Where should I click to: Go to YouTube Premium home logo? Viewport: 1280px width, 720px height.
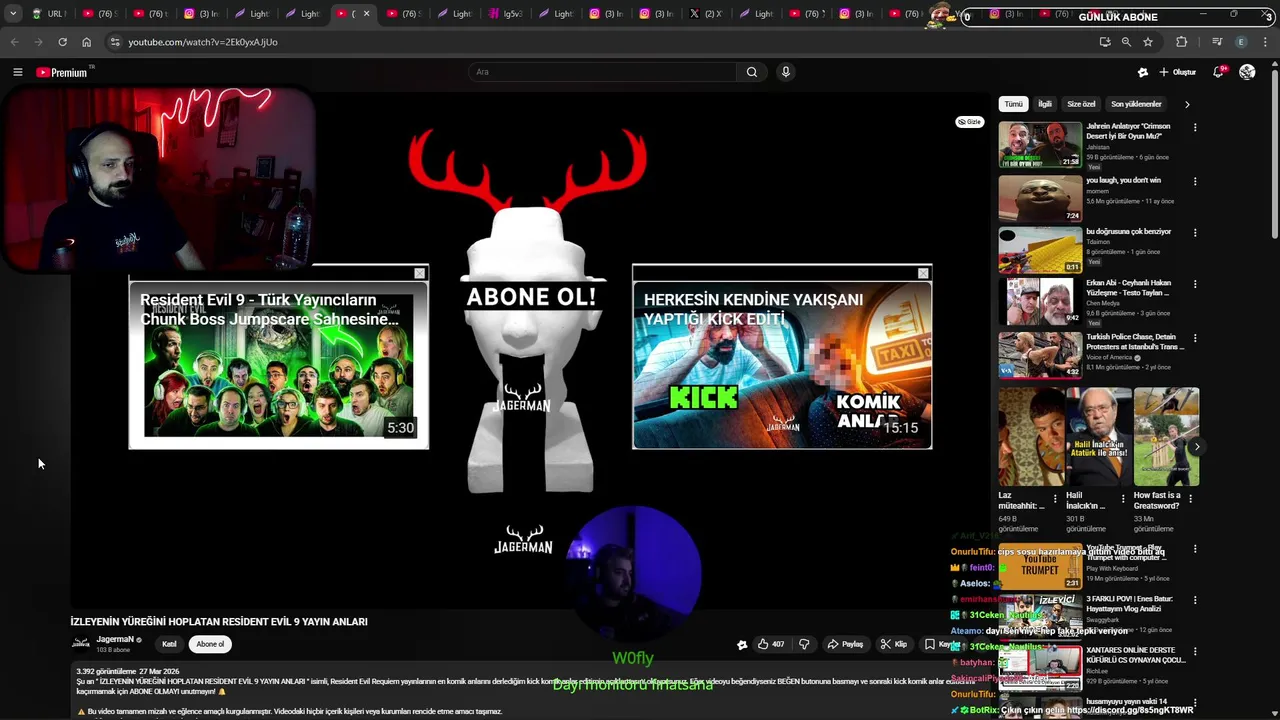(x=62, y=72)
